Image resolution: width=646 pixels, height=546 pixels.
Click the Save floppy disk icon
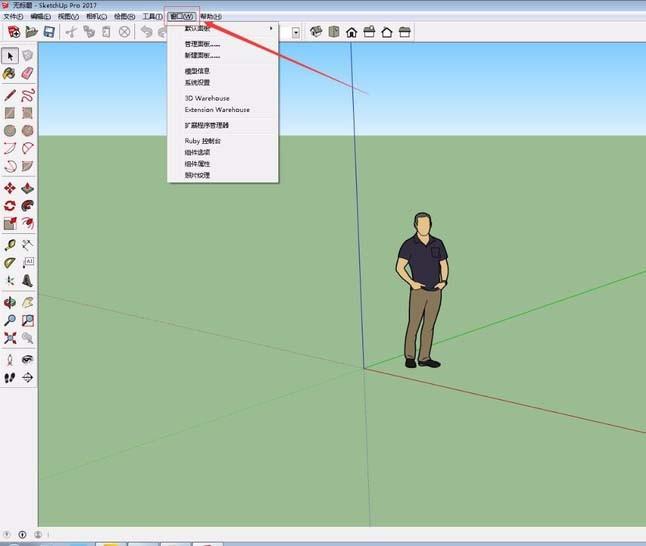pos(48,32)
